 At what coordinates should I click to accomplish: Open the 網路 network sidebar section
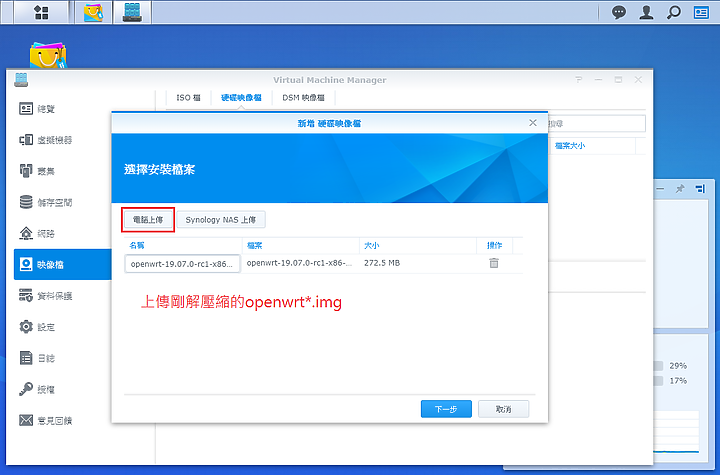pos(62,234)
